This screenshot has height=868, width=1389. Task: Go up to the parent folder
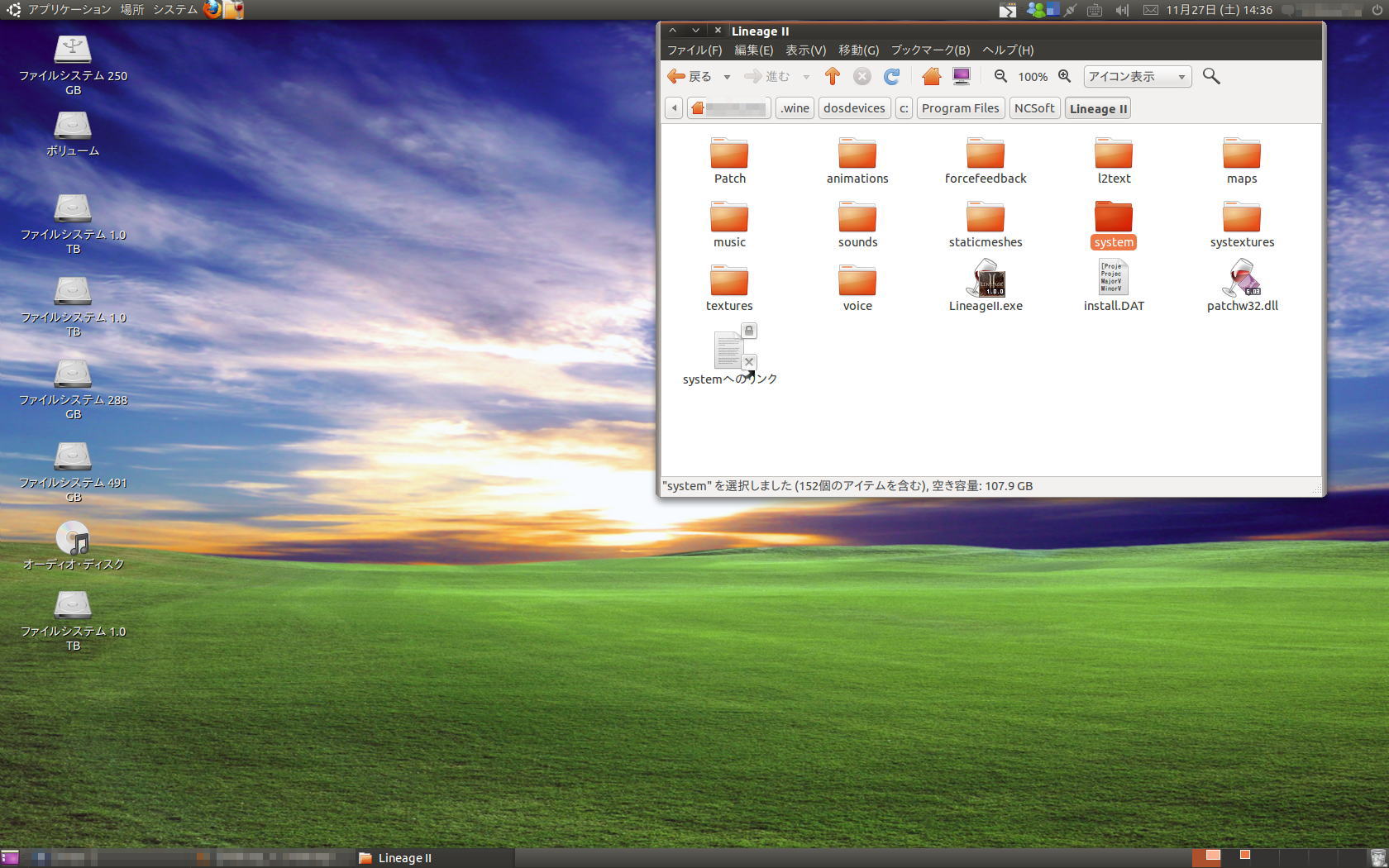point(833,76)
